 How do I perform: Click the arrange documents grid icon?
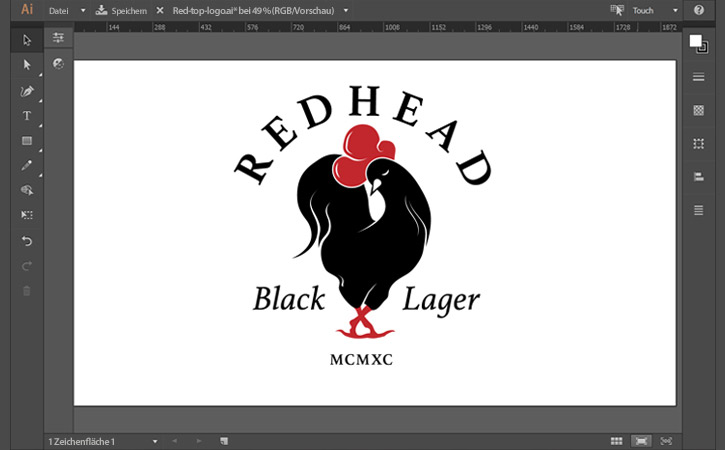point(616,441)
